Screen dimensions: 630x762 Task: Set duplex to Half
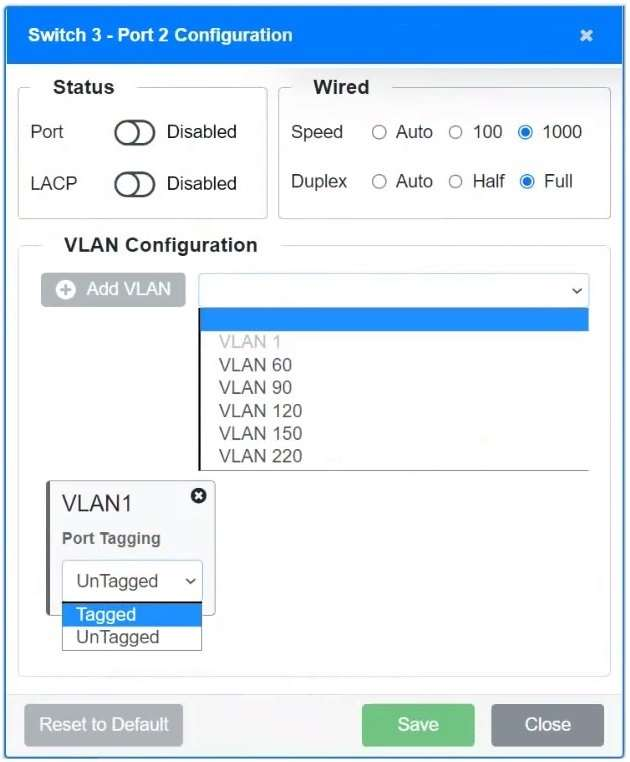[x=456, y=182]
